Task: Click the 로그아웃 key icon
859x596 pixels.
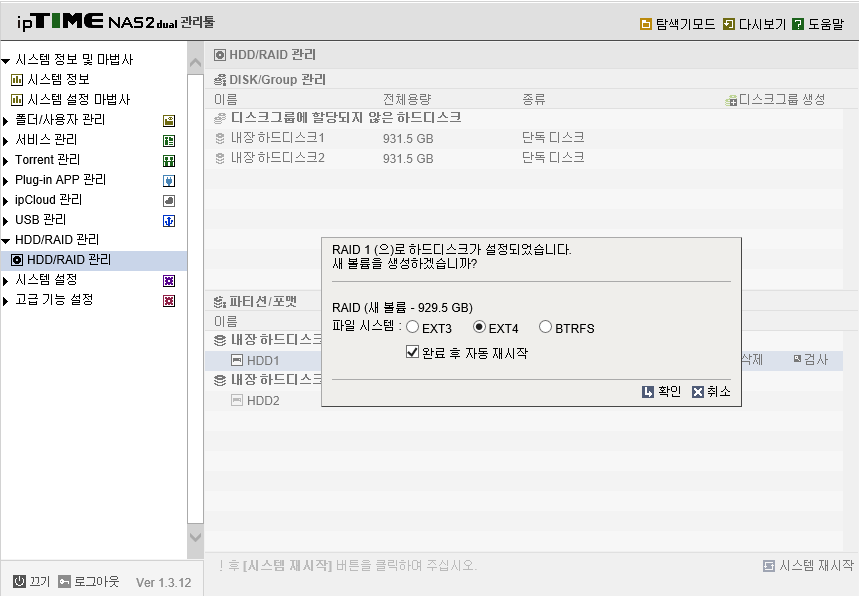Action: [65, 581]
